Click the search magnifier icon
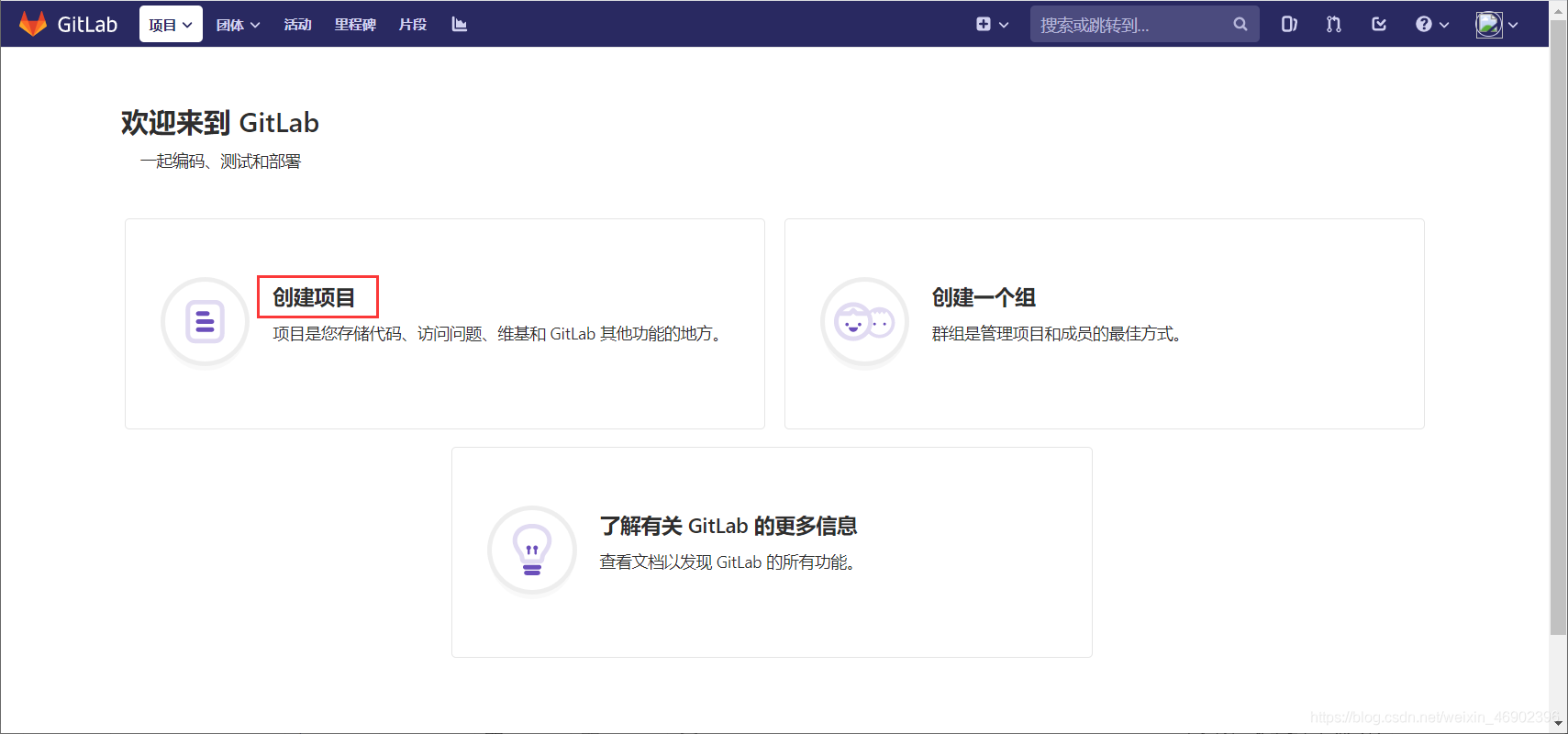1568x734 pixels. (x=1240, y=25)
